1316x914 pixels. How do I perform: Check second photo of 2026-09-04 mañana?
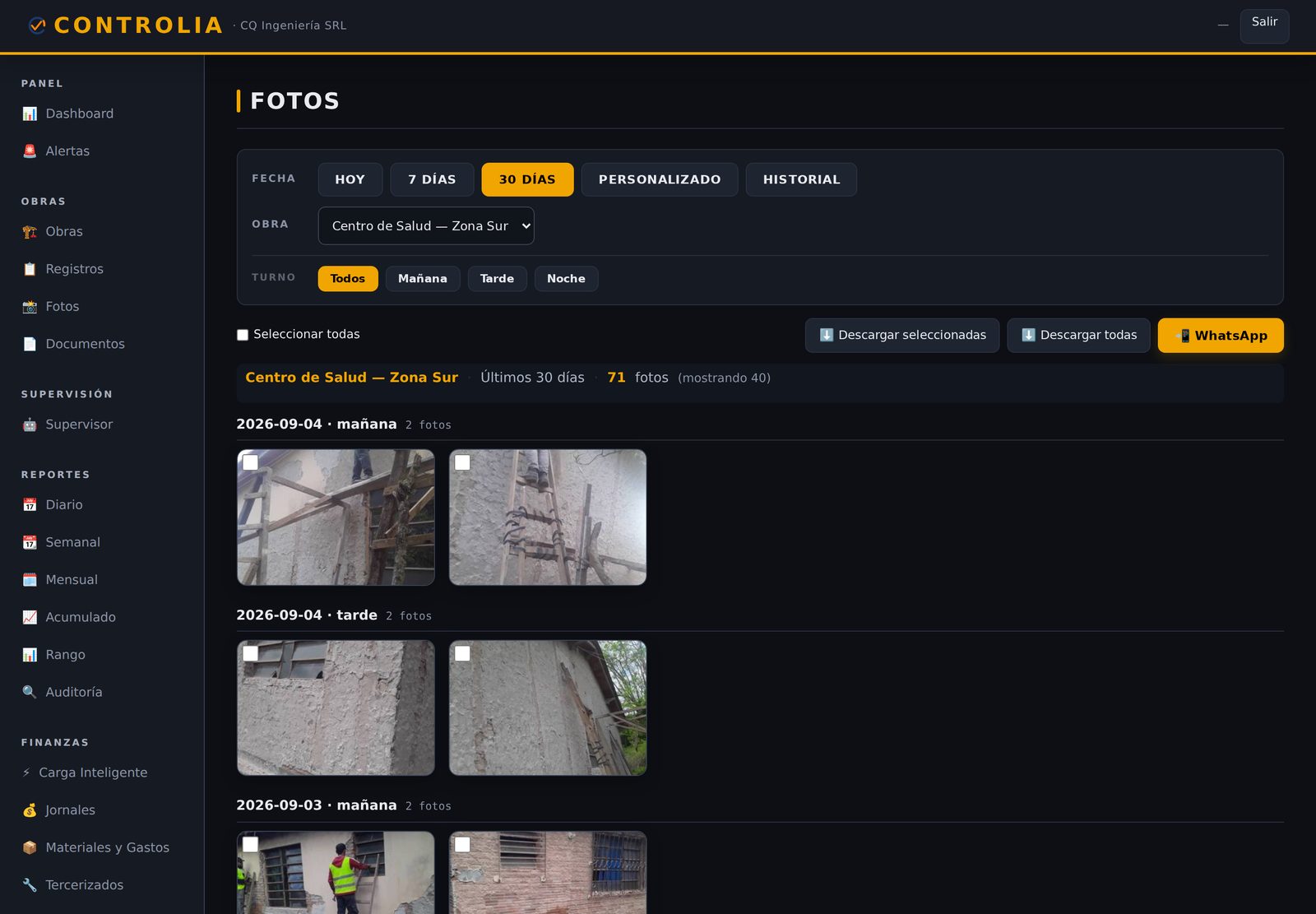click(x=463, y=462)
